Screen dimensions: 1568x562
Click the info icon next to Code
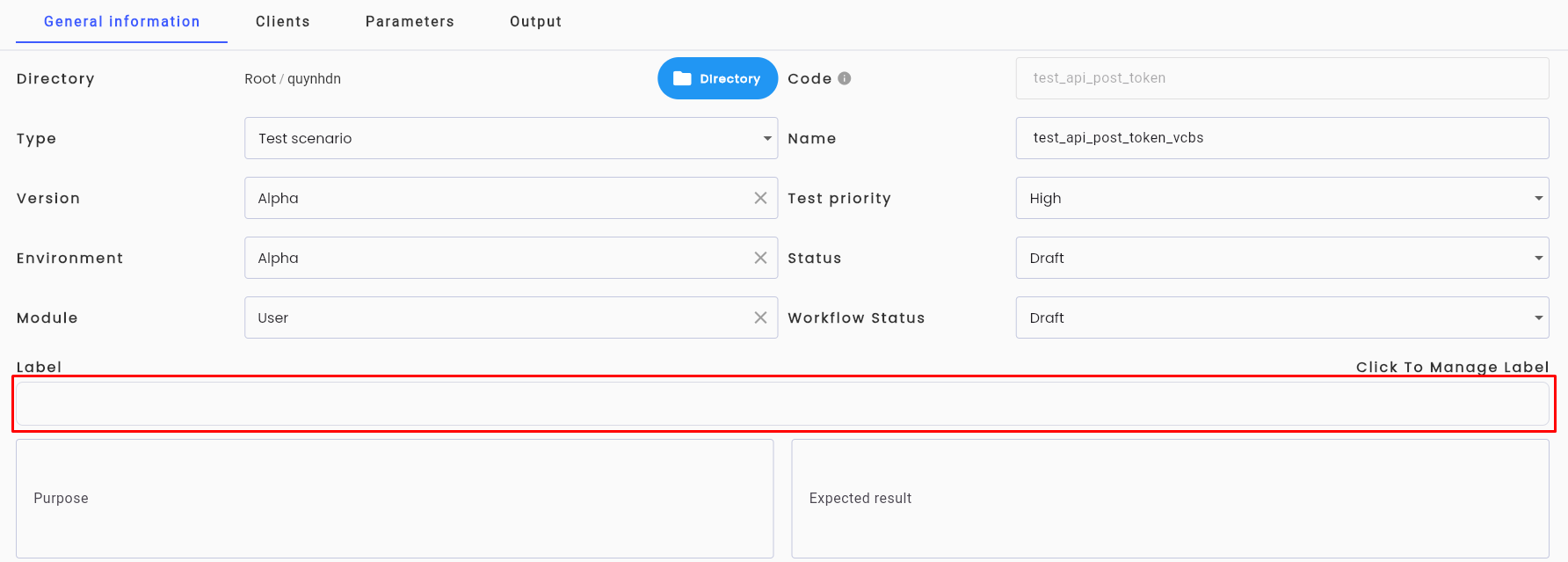[x=845, y=78]
